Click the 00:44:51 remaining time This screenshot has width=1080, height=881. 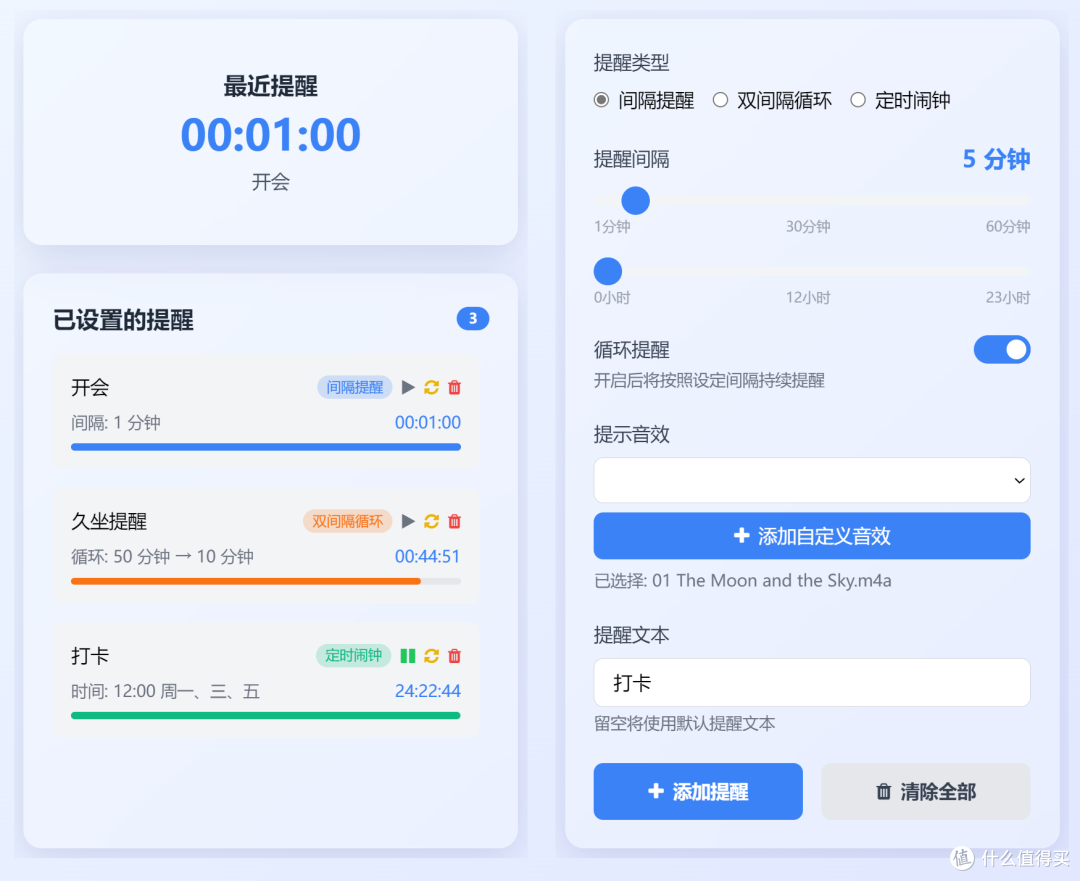[x=427, y=557]
